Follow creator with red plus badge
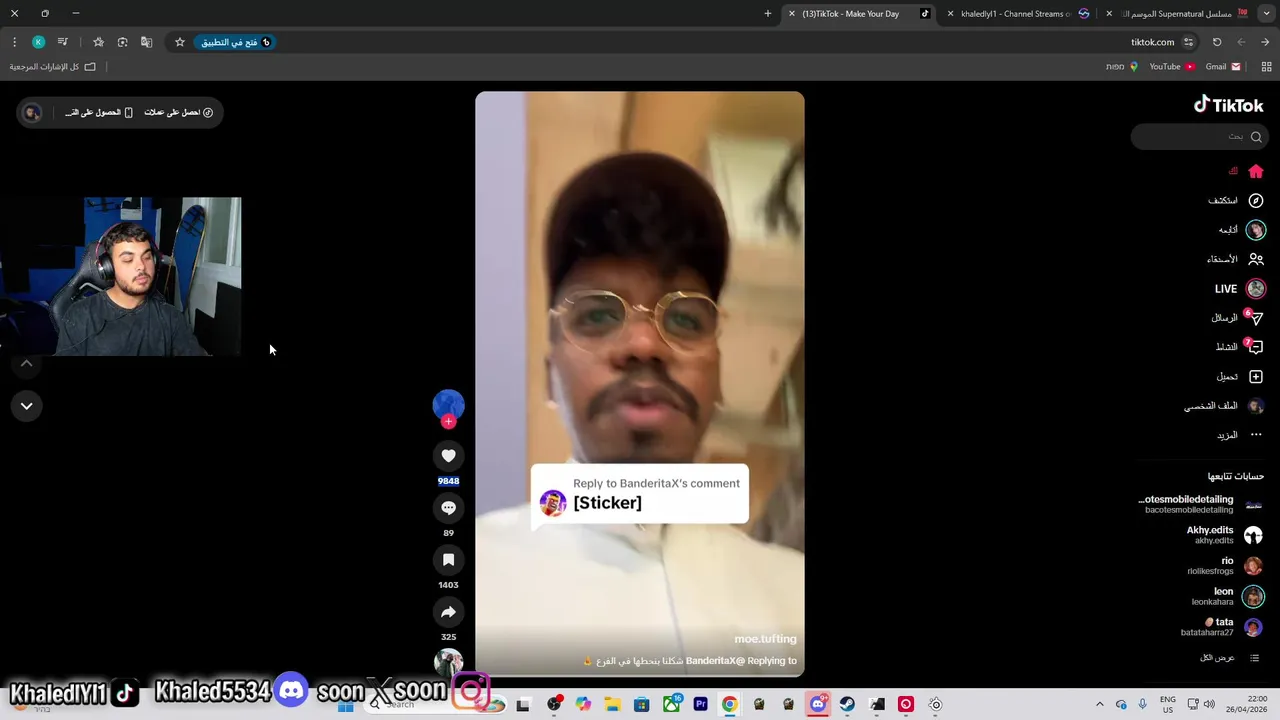This screenshot has width=1280, height=720. 448,422
